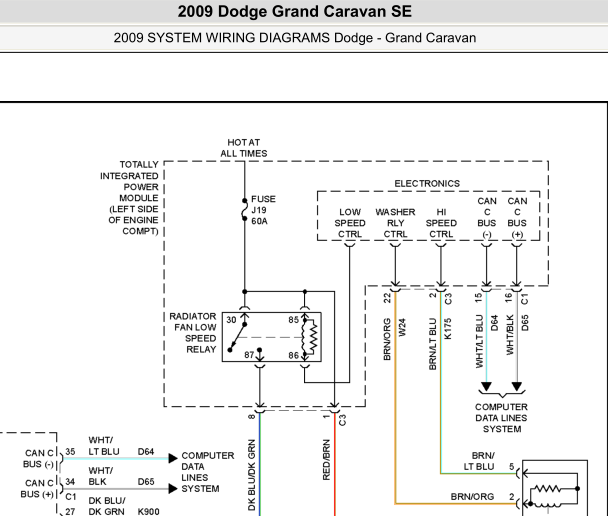Select the "K175" circuit code
The image size is (608, 516).
pyautogui.click(x=448, y=329)
